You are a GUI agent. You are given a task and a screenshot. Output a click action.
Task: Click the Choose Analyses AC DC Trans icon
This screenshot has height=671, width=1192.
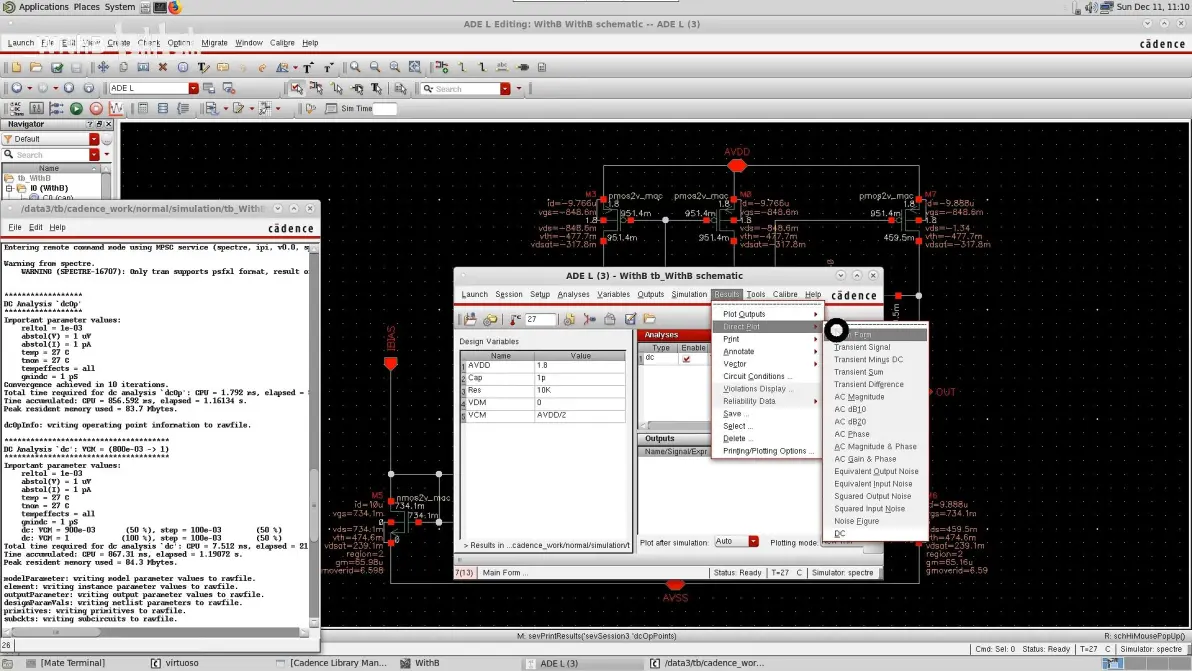(x=16, y=109)
